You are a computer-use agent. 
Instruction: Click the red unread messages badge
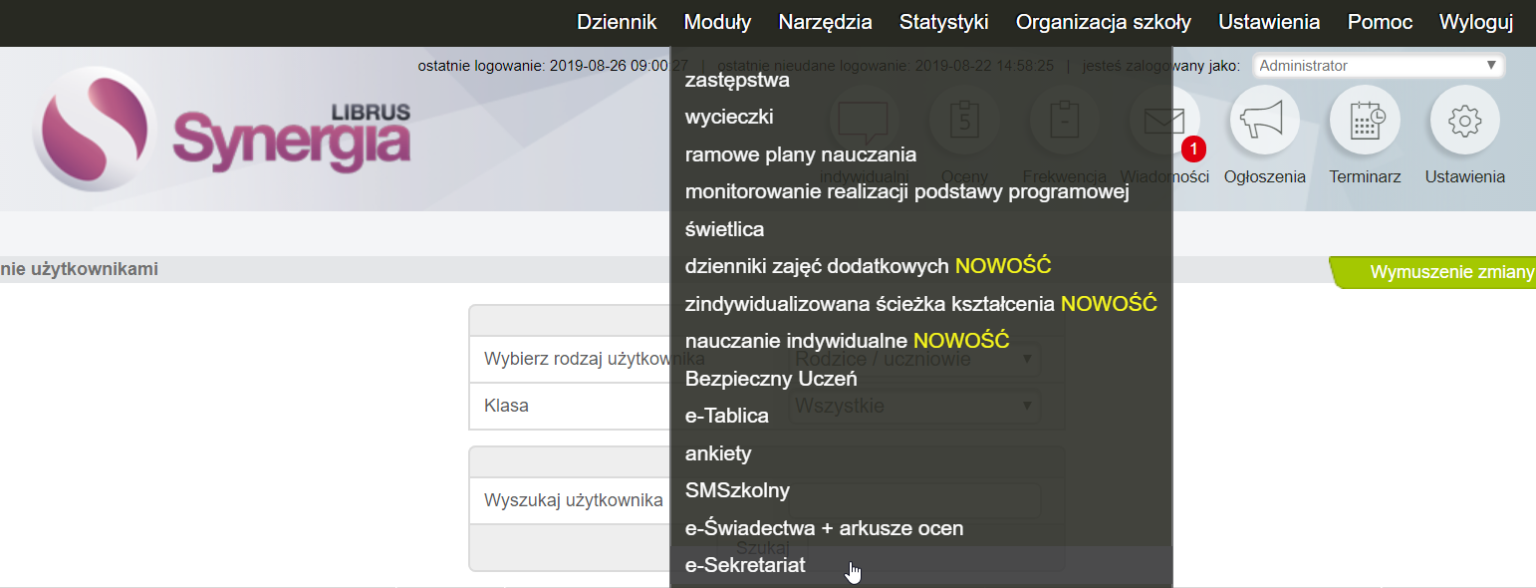pos(1192,149)
